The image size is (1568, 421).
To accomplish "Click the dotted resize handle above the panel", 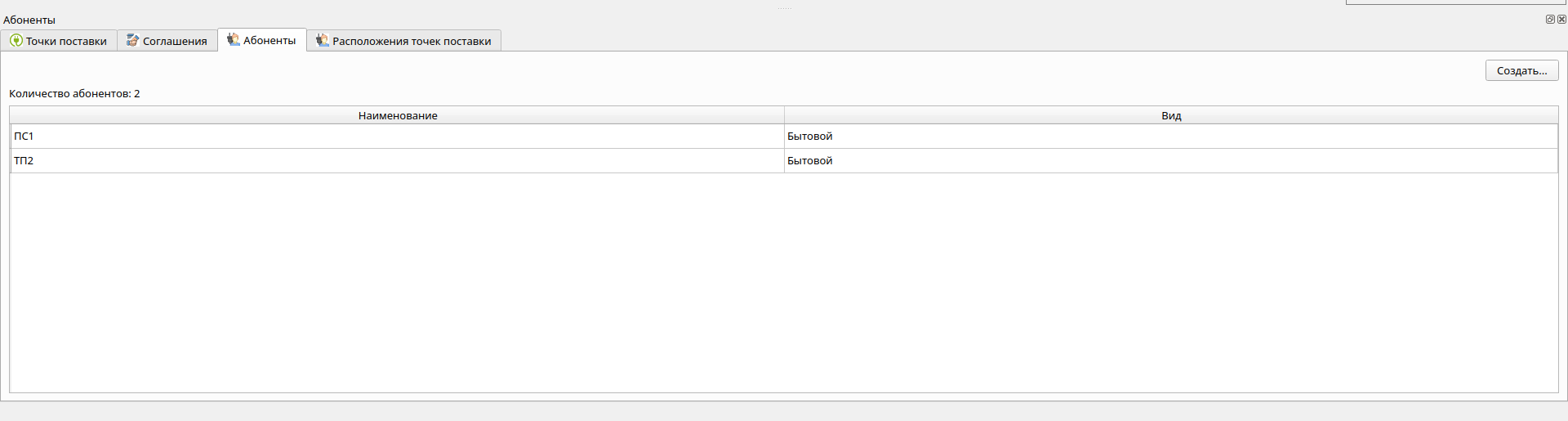I will point(784,8).
